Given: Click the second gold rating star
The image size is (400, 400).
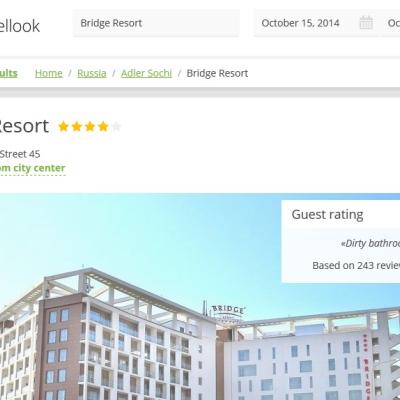Looking at the screenshot, I should (77, 127).
